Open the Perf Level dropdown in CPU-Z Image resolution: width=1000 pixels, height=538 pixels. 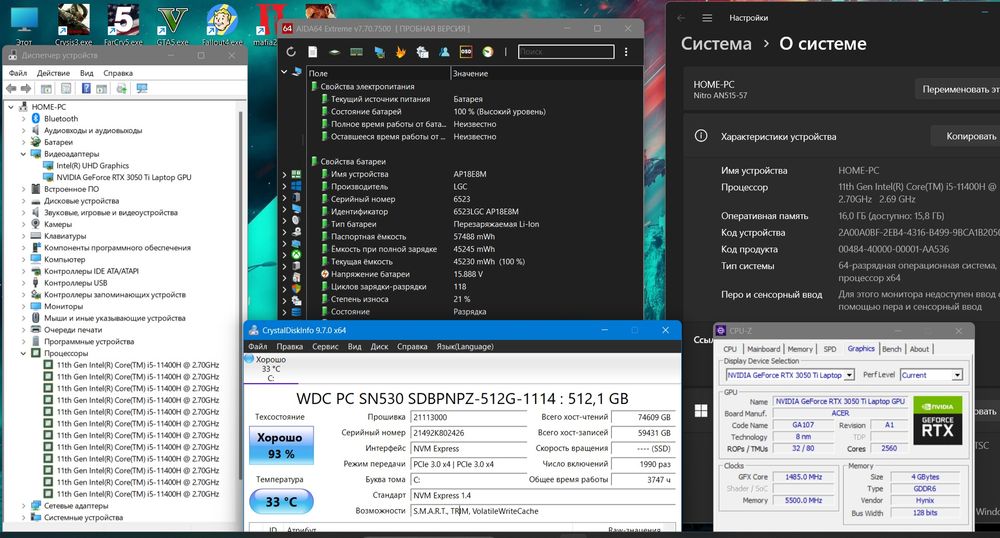tap(957, 375)
